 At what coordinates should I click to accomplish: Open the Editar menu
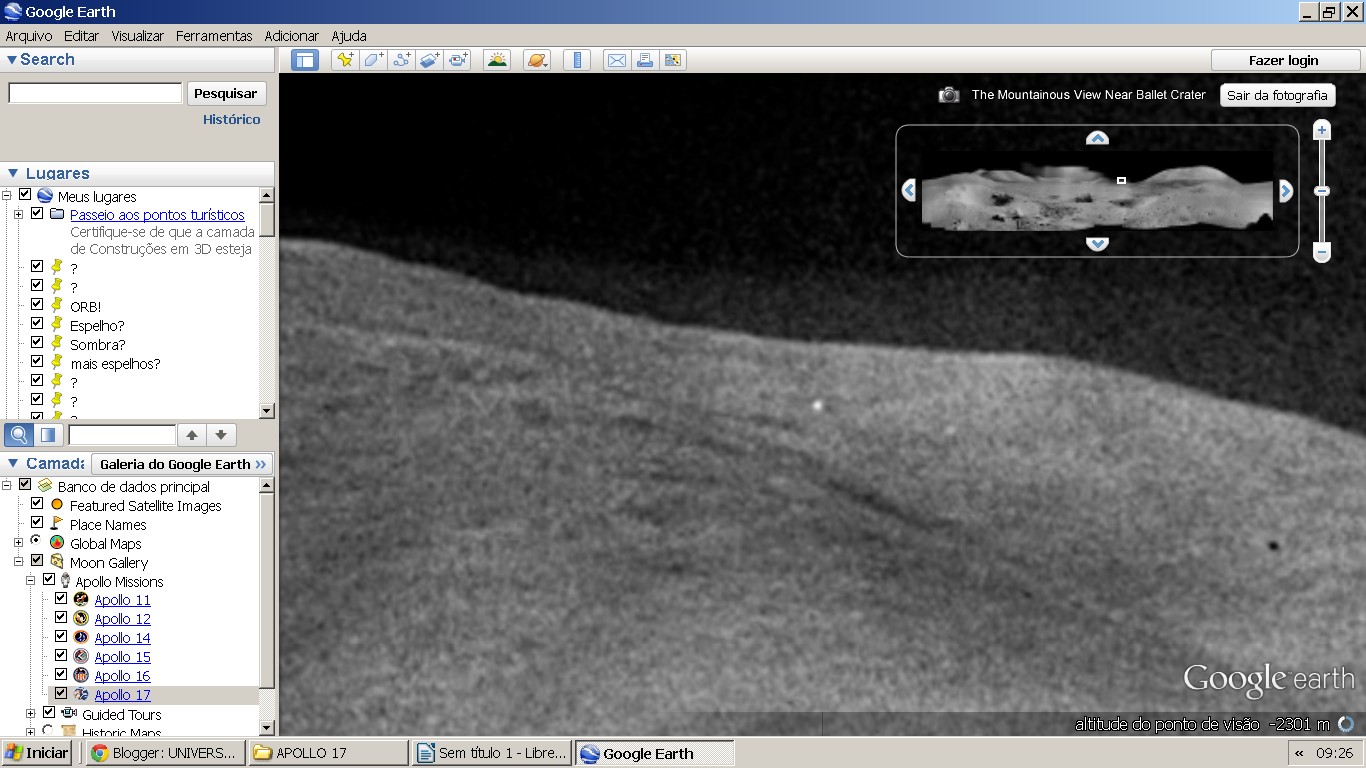click(x=81, y=36)
